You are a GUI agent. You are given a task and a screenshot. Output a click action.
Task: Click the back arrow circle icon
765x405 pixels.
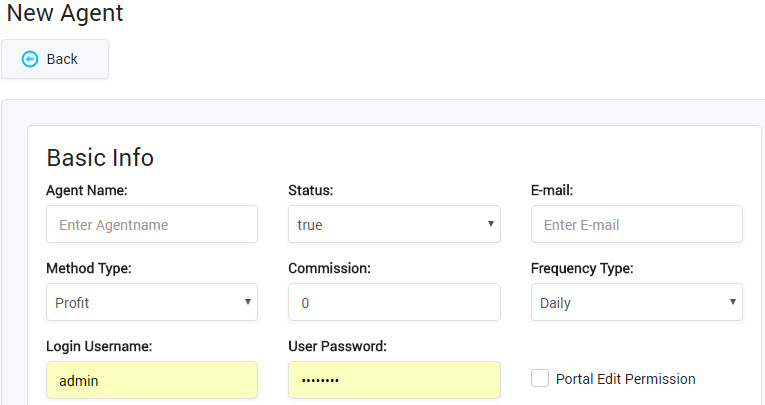point(30,59)
